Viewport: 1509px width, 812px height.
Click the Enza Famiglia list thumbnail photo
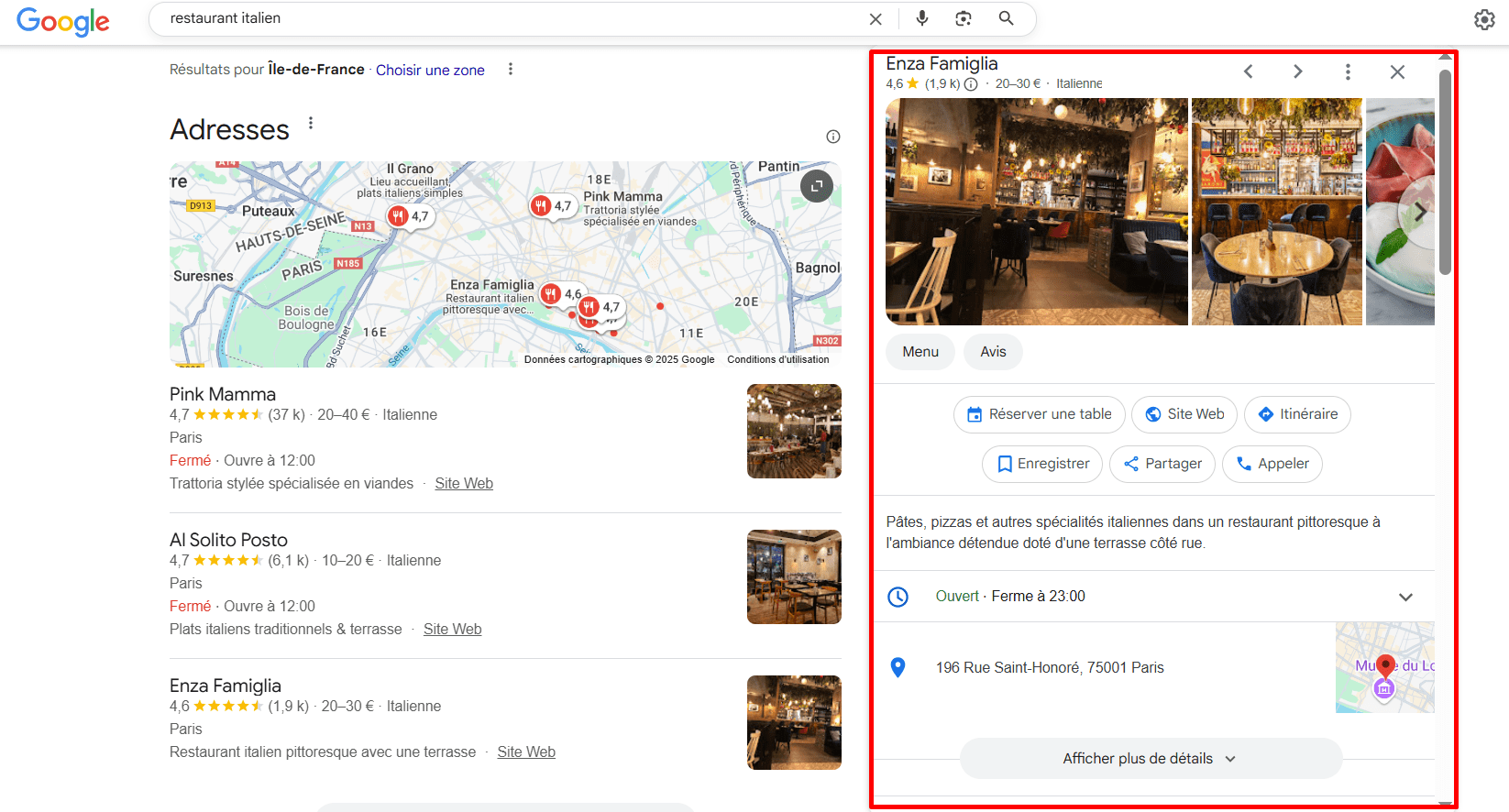pos(794,722)
